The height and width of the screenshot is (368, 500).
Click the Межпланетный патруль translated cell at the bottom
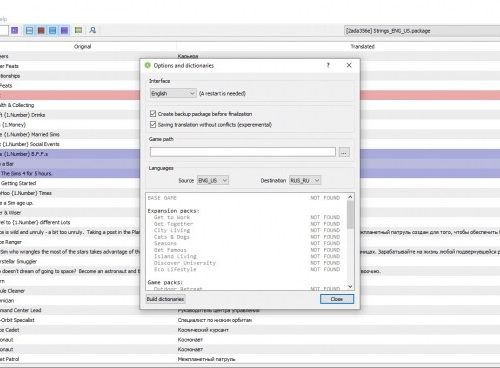[207, 359]
